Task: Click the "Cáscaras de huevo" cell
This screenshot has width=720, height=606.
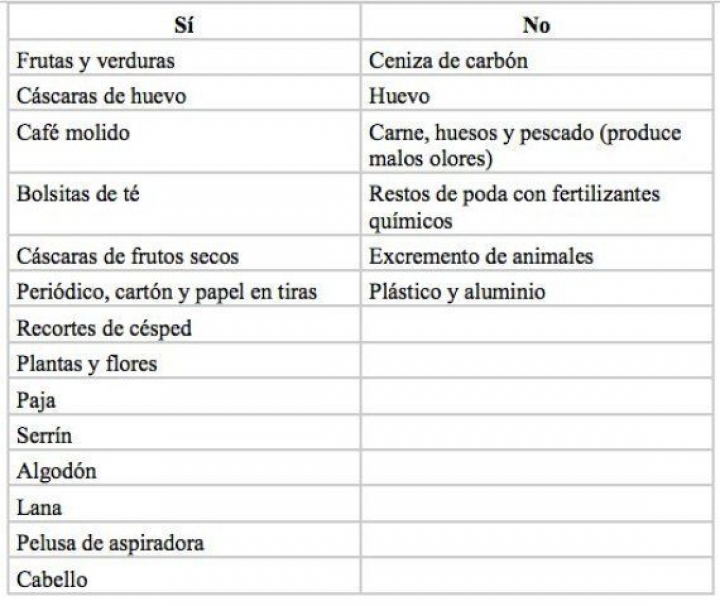Action: click(102, 96)
